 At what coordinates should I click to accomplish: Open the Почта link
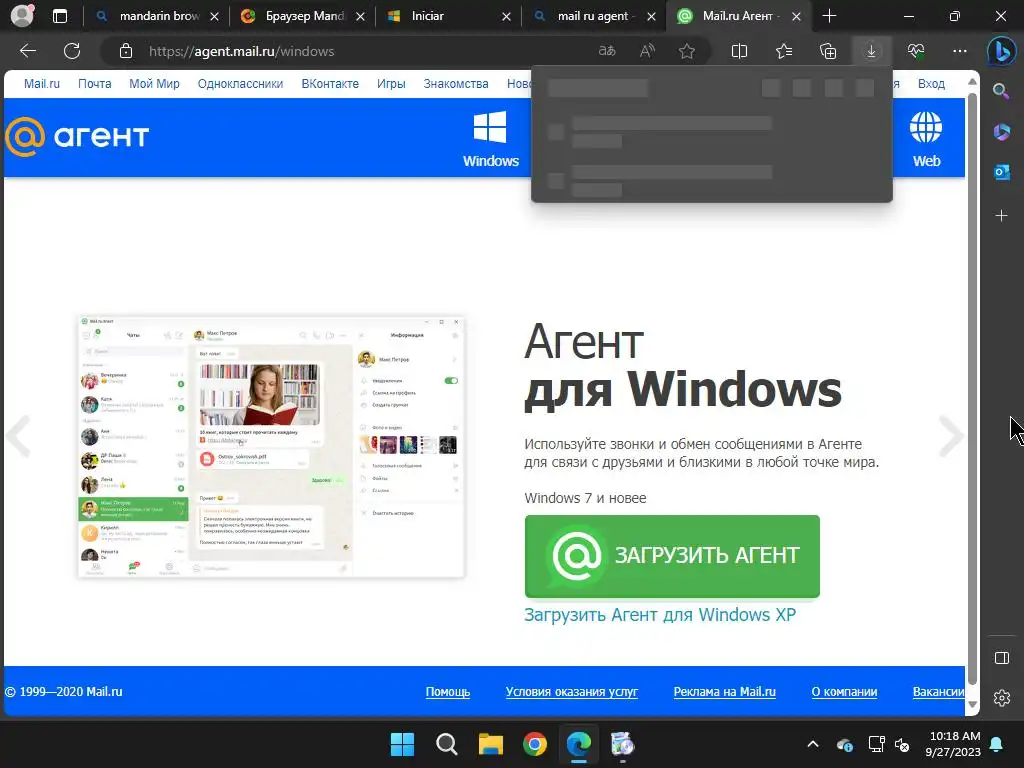[x=95, y=84]
